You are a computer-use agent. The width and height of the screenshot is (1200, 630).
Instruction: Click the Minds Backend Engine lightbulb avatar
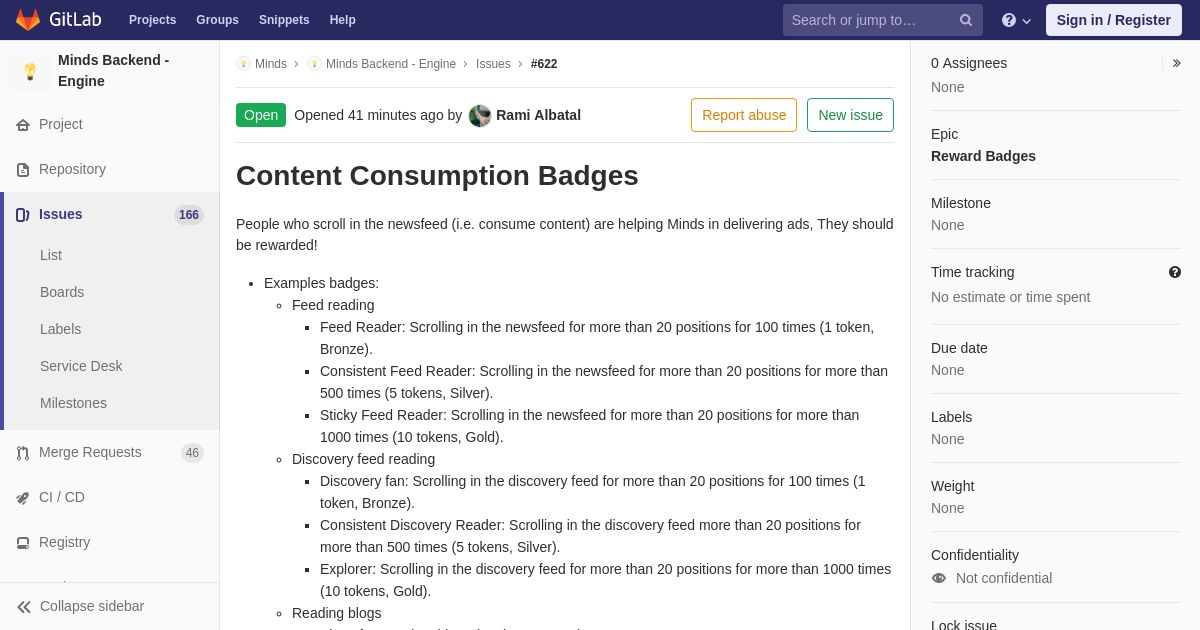30,71
